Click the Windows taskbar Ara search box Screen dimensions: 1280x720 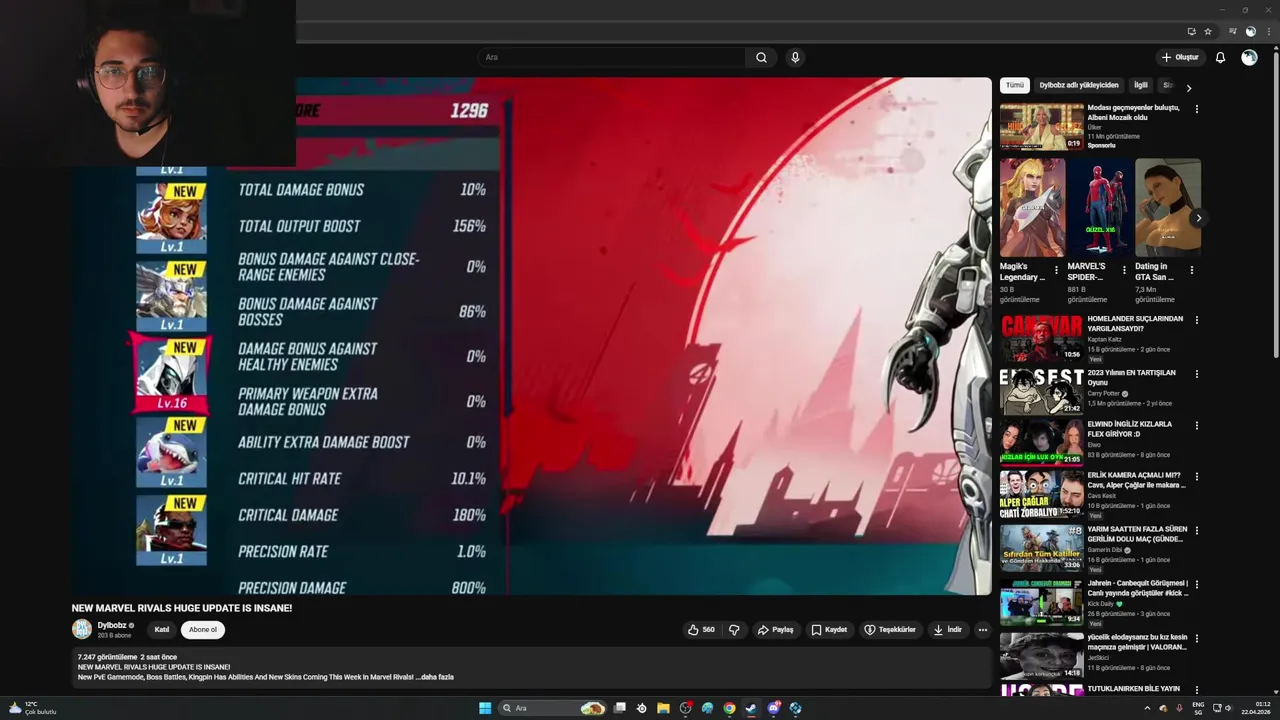[553, 708]
